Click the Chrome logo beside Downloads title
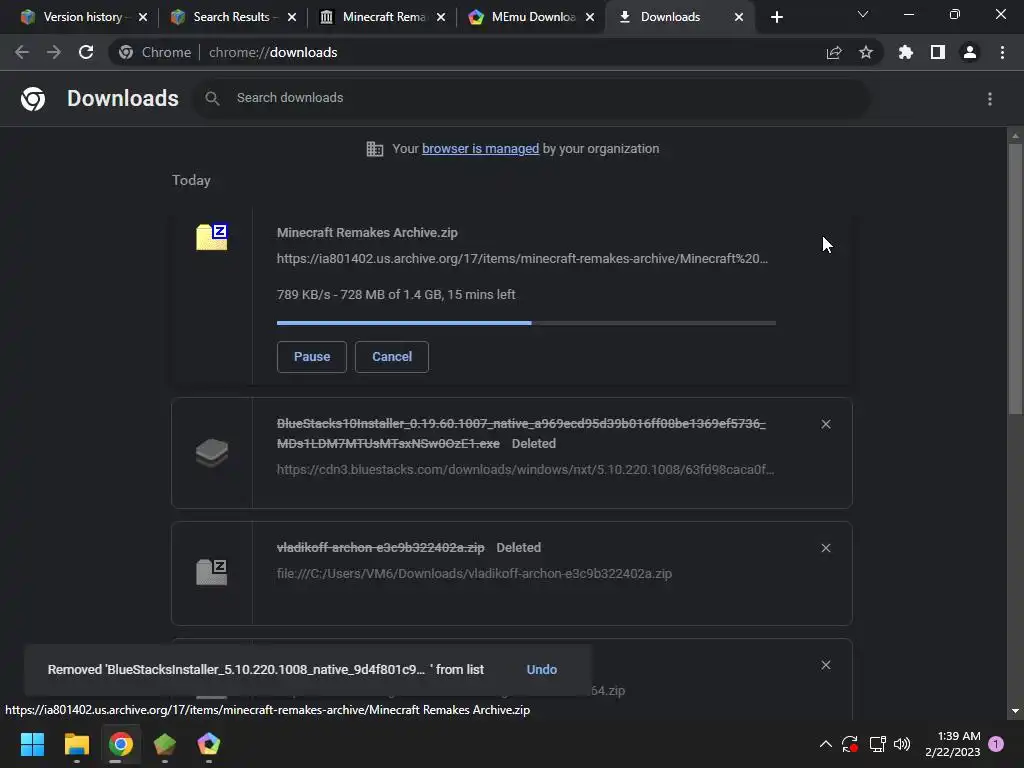Viewport: 1024px width, 768px height. tap(33, 99)
